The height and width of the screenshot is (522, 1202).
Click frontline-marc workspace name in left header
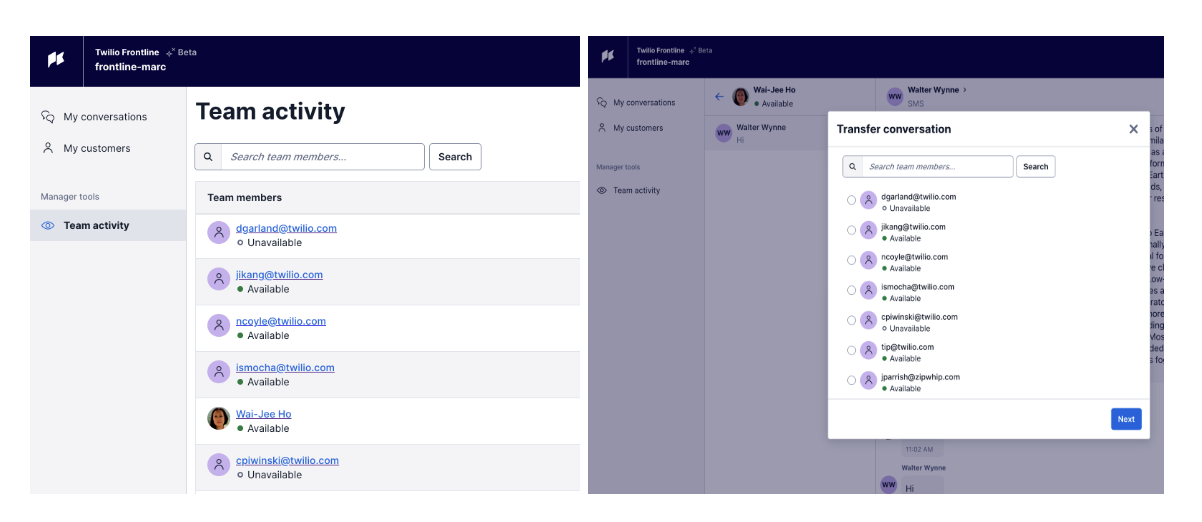(x=130, y=67)
